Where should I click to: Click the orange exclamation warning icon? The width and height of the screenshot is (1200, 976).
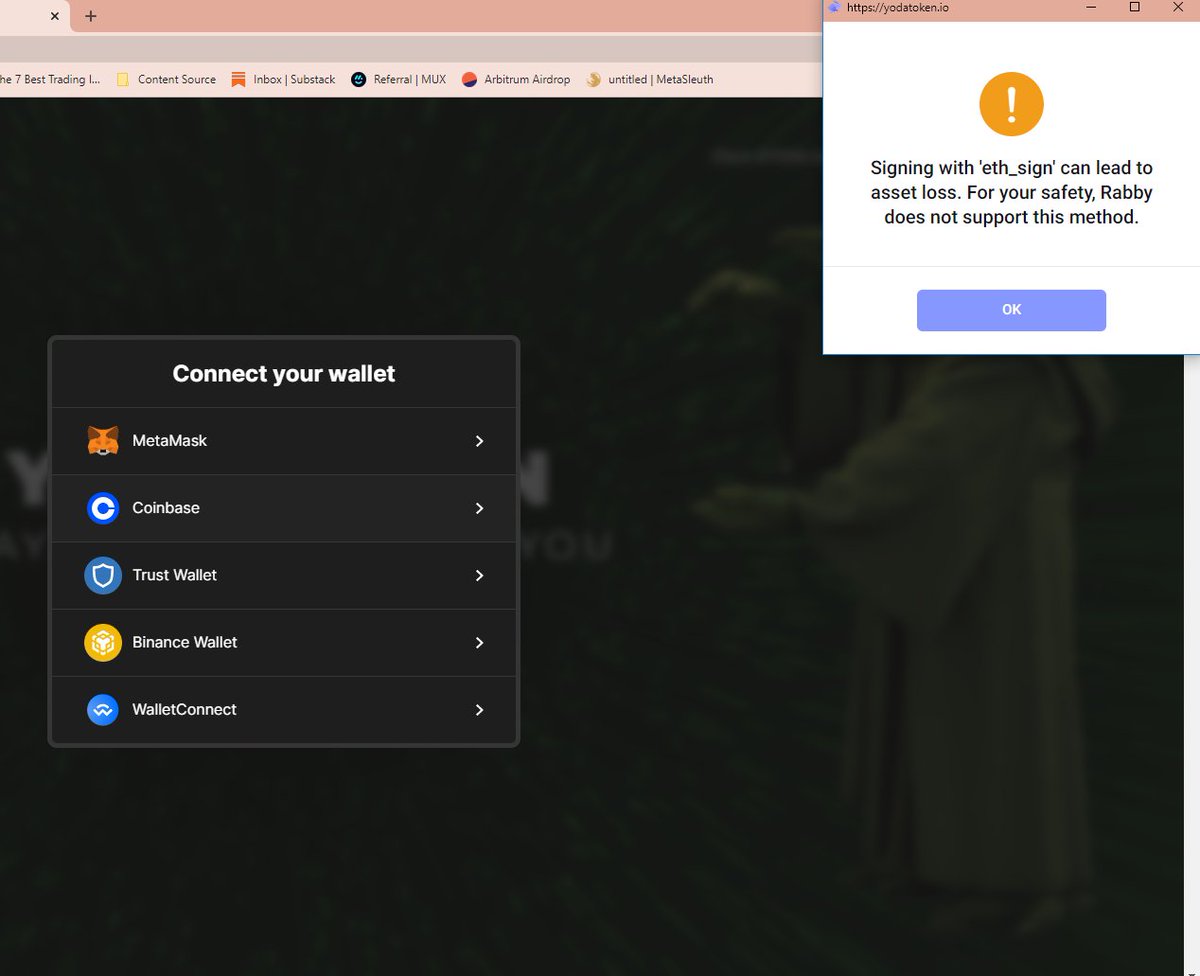[1011, 104]
